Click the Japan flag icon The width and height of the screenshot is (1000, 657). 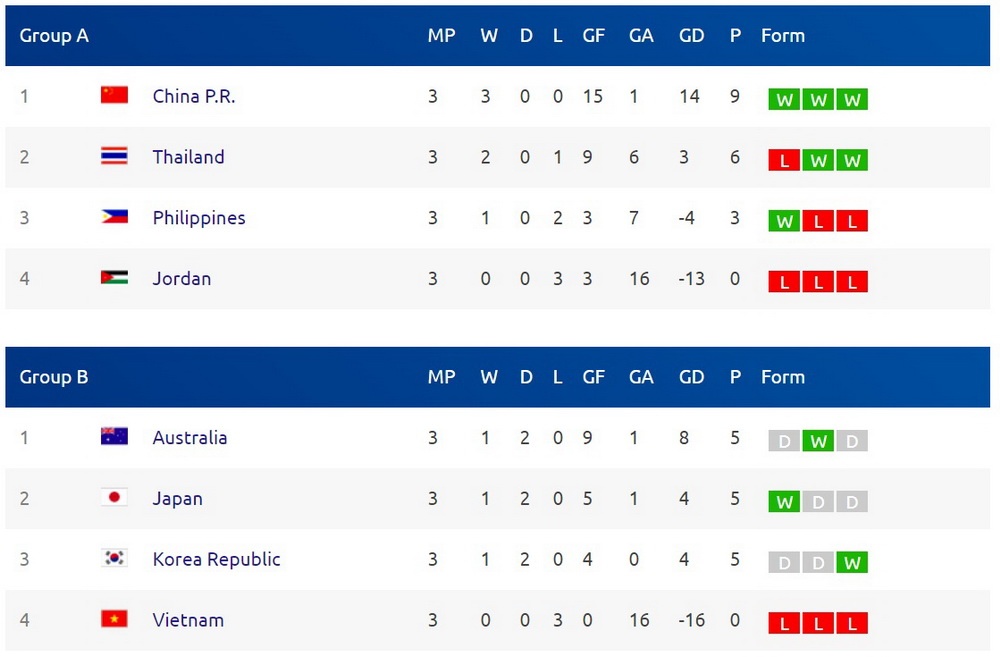[x=114, y=498]
